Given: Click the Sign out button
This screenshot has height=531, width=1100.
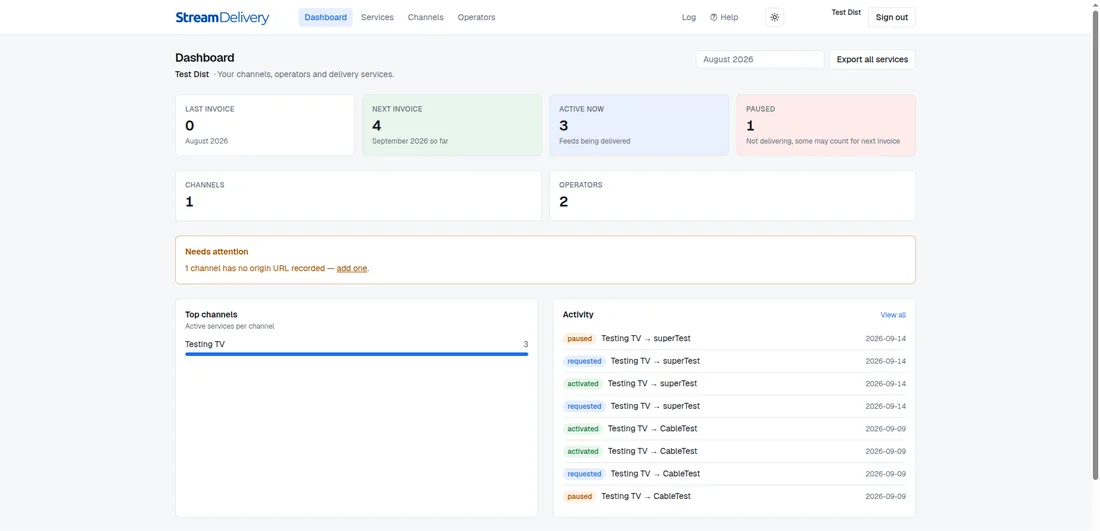Looking at the screenshot, I should pyautogui.click(x=892, y=18).
